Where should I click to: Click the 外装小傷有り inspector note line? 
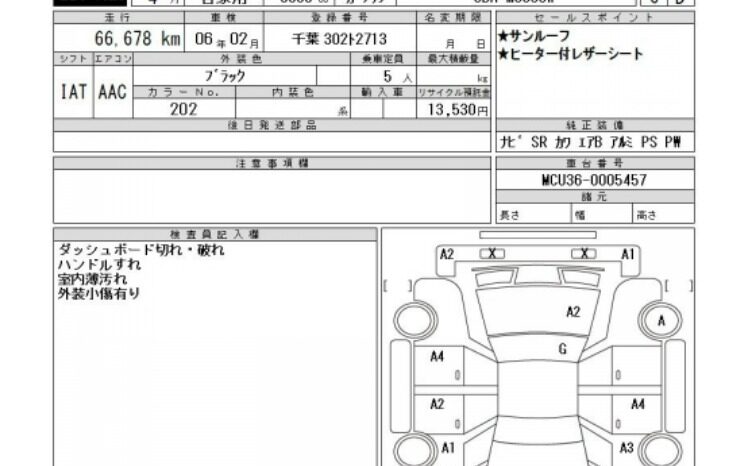(99, 294)
